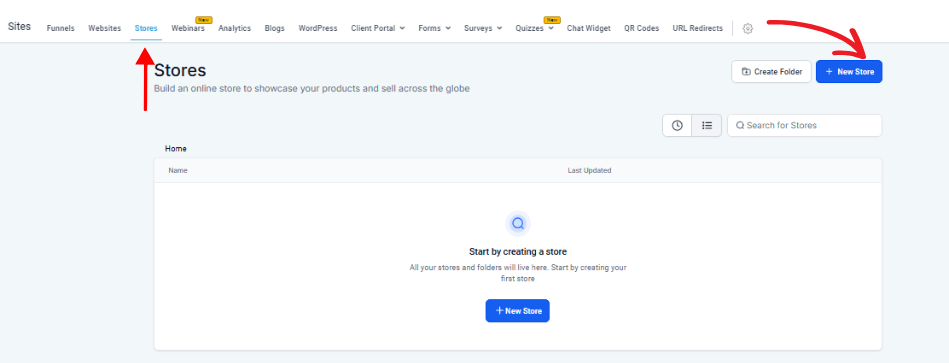The image size is (949, 363).
Task: Switch to list view icon
Action: (706, 125)
